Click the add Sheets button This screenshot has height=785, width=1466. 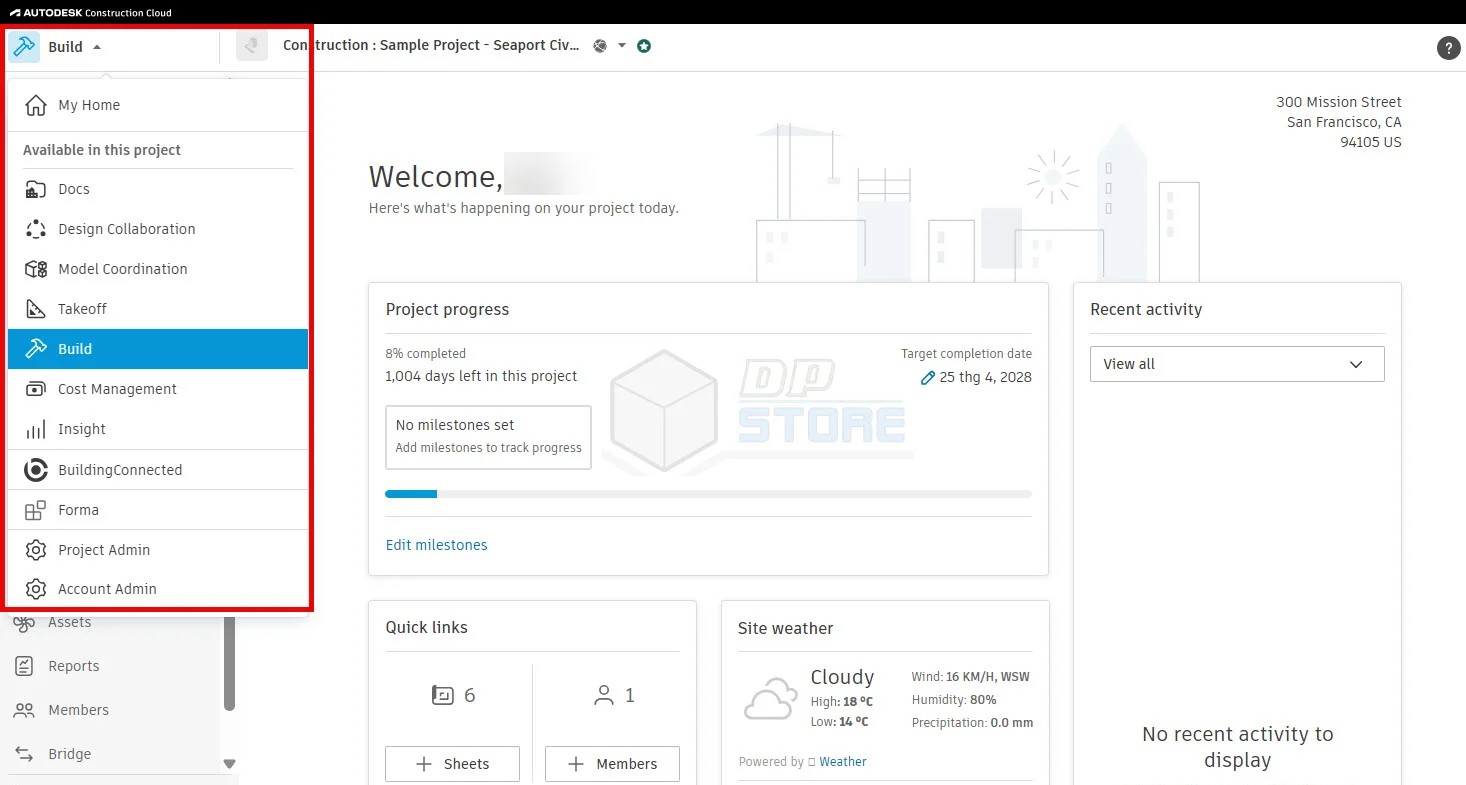coord(452,764)
